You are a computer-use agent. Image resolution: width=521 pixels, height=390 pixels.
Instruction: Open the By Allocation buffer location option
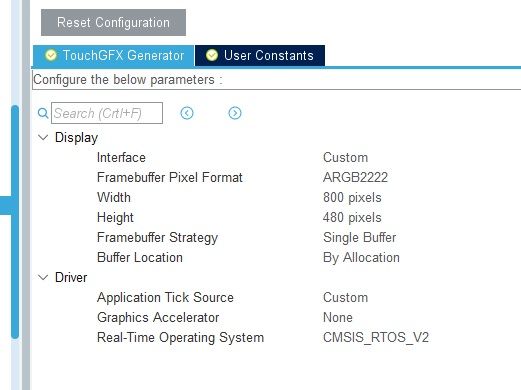click(361, 257)
